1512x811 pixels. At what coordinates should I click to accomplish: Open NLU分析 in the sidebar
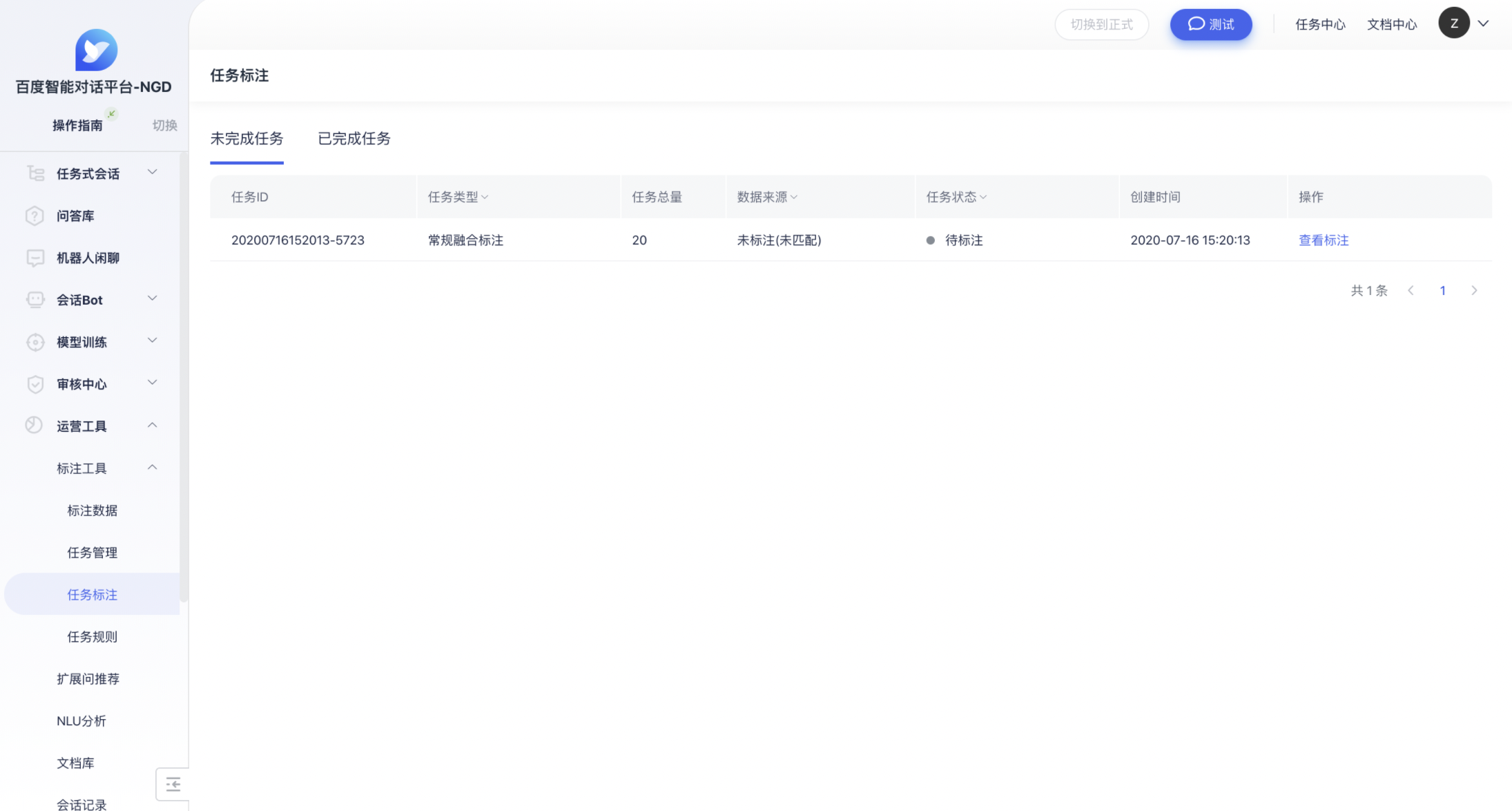pyautogui.click(x=81, y=721)
